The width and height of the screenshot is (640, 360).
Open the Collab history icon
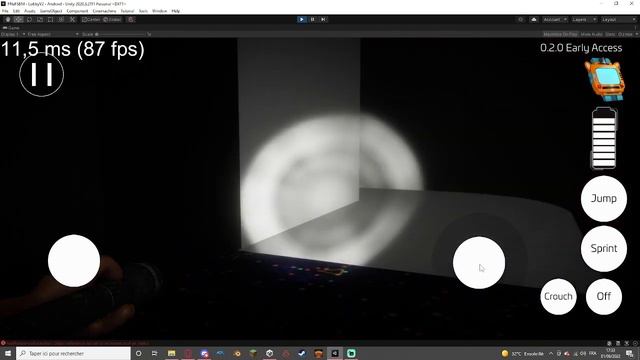click(x=520, y=20)
